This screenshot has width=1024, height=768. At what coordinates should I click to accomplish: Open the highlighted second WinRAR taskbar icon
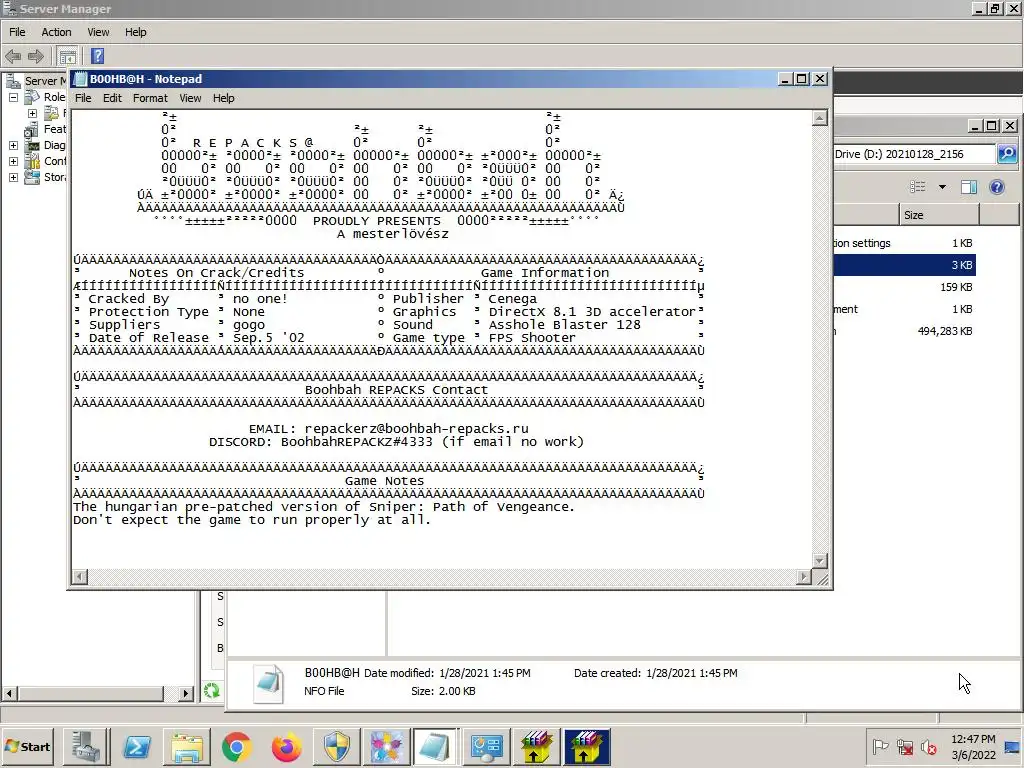coord(586,747)
